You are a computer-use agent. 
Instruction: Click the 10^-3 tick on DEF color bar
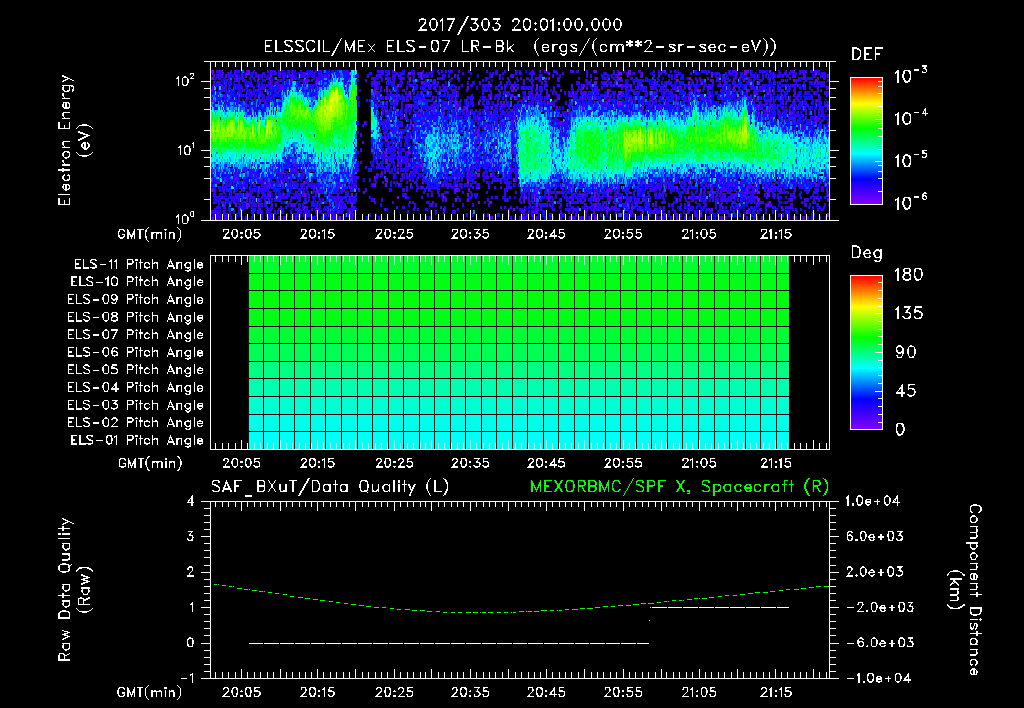click(x=910, y=76)
